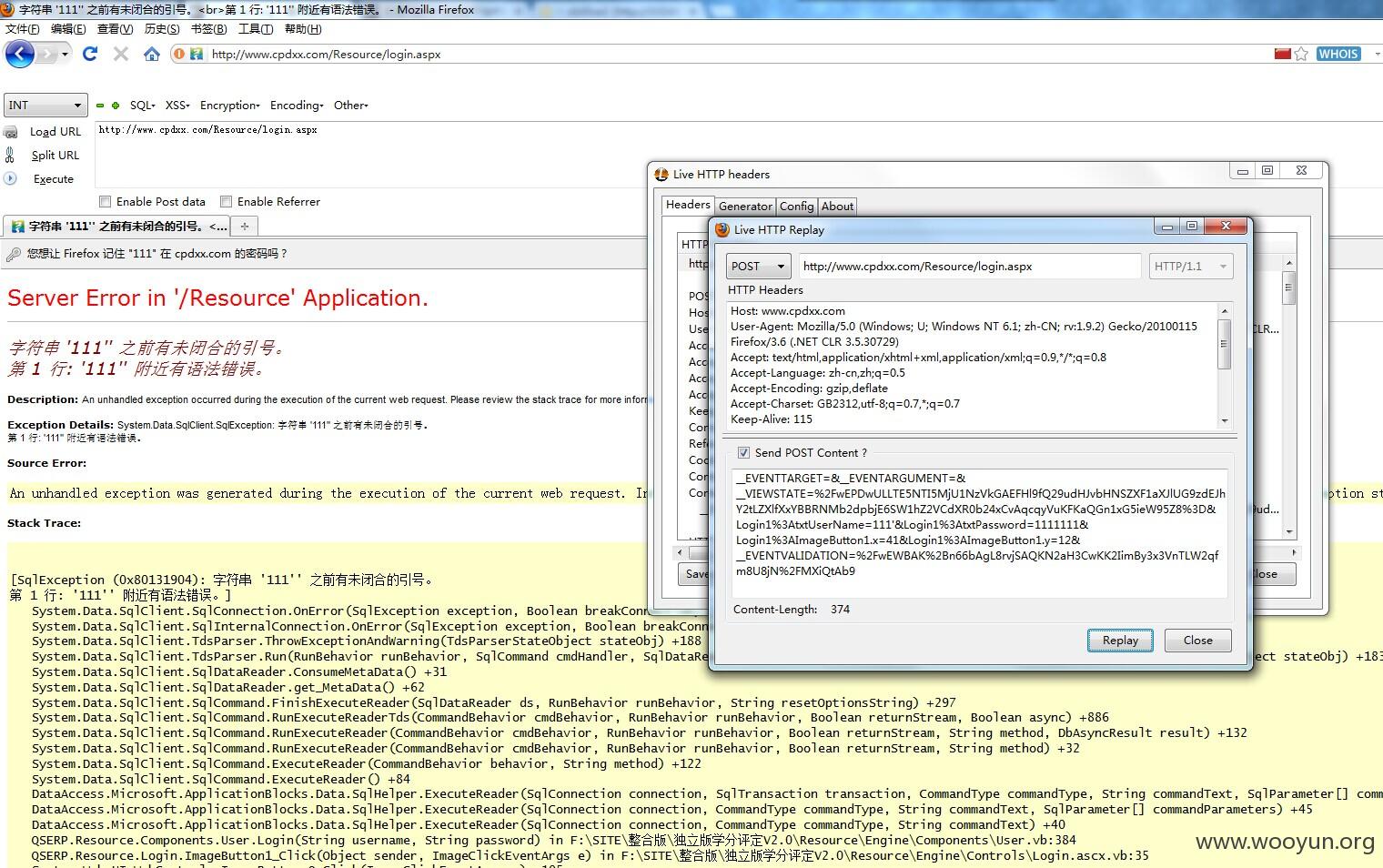Click the Live HTTP Replay window Firefox icon
1383x868 pixels.
[x=722, y=230]
